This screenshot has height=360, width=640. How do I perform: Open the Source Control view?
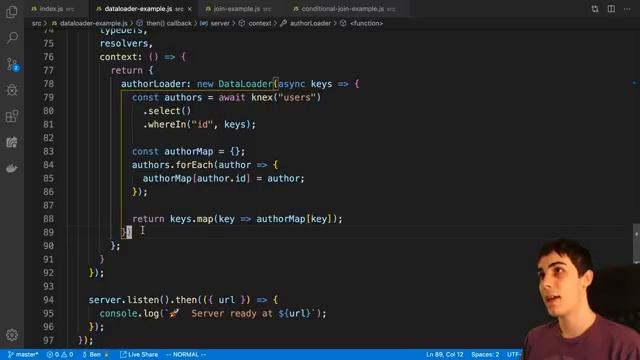pos(12,64)
